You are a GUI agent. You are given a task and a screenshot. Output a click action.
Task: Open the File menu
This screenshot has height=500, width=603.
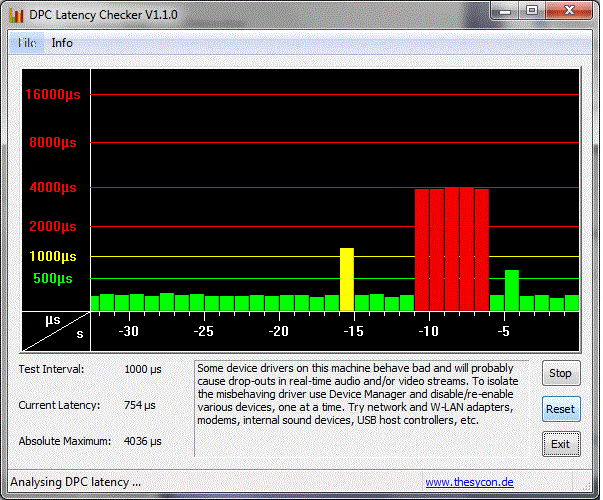pos(27,43)
